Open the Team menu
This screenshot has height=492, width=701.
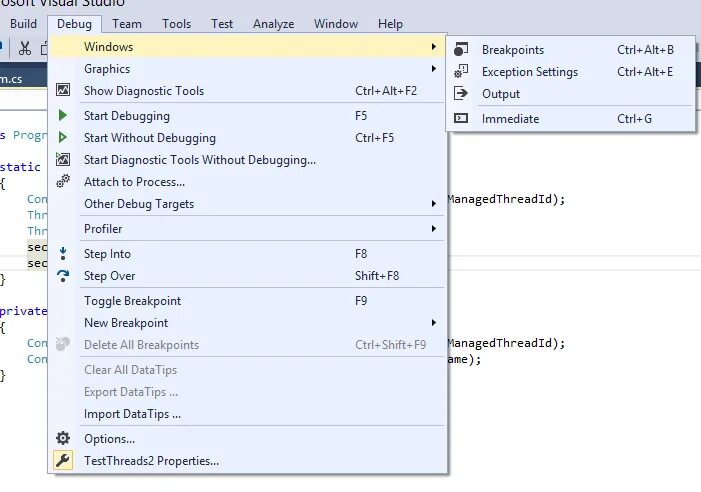[127, 24]
